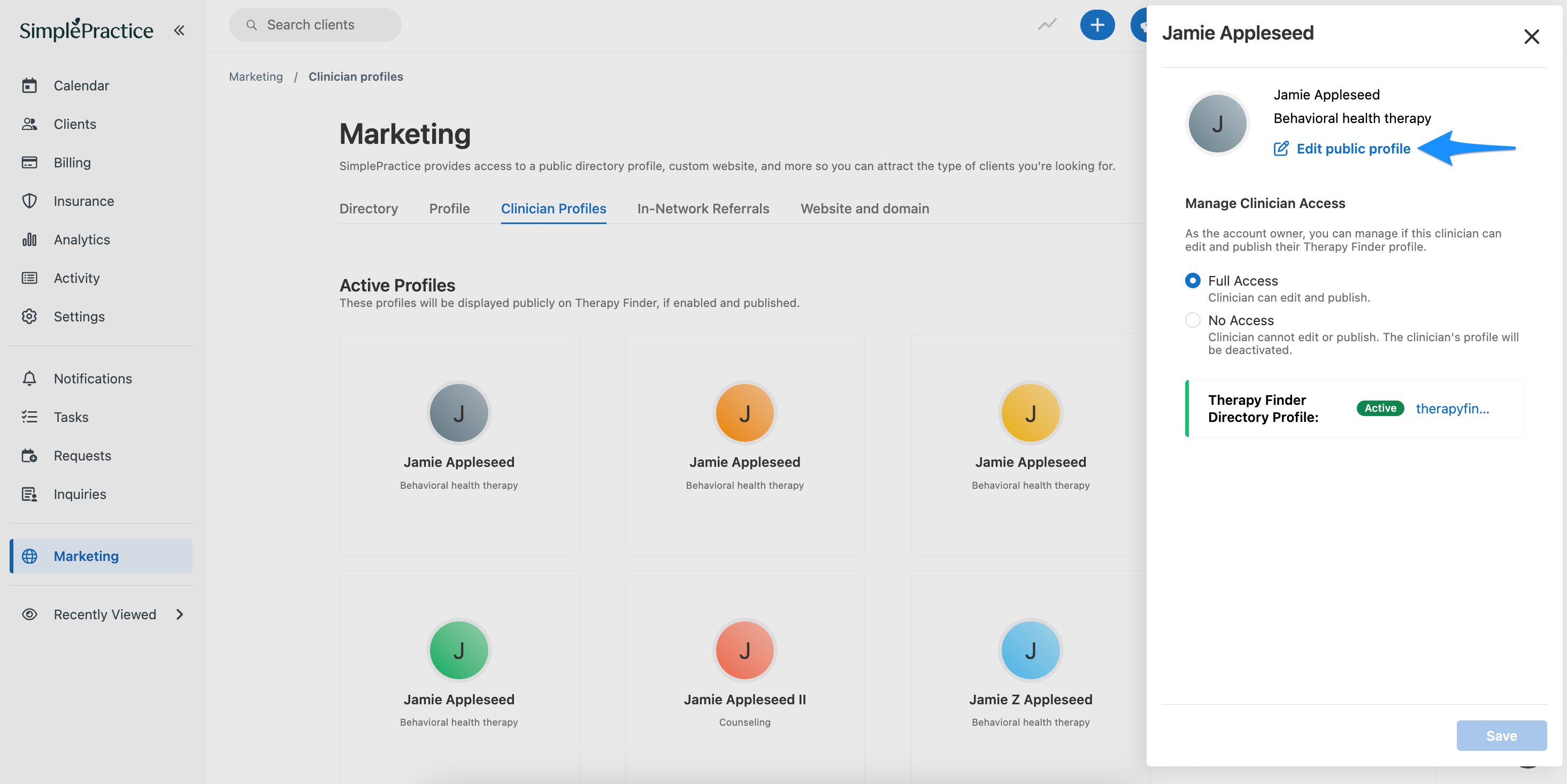The height and width of the screenshot is (784, 1567).
Task: Click the magnifier icon in search box
Action: coord(251,25)
